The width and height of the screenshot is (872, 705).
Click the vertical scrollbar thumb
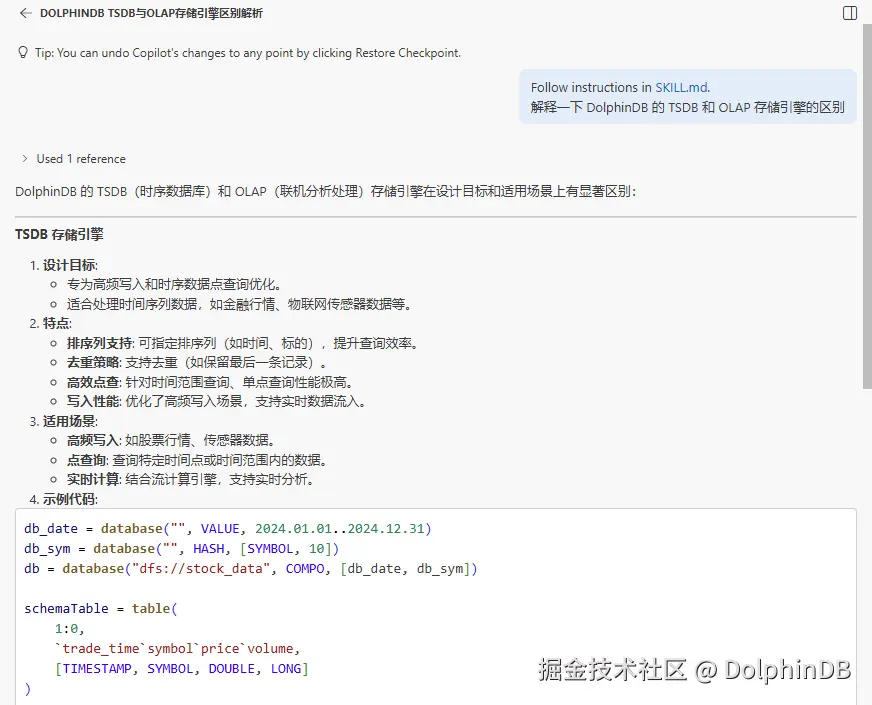click(x=867, y=206)
